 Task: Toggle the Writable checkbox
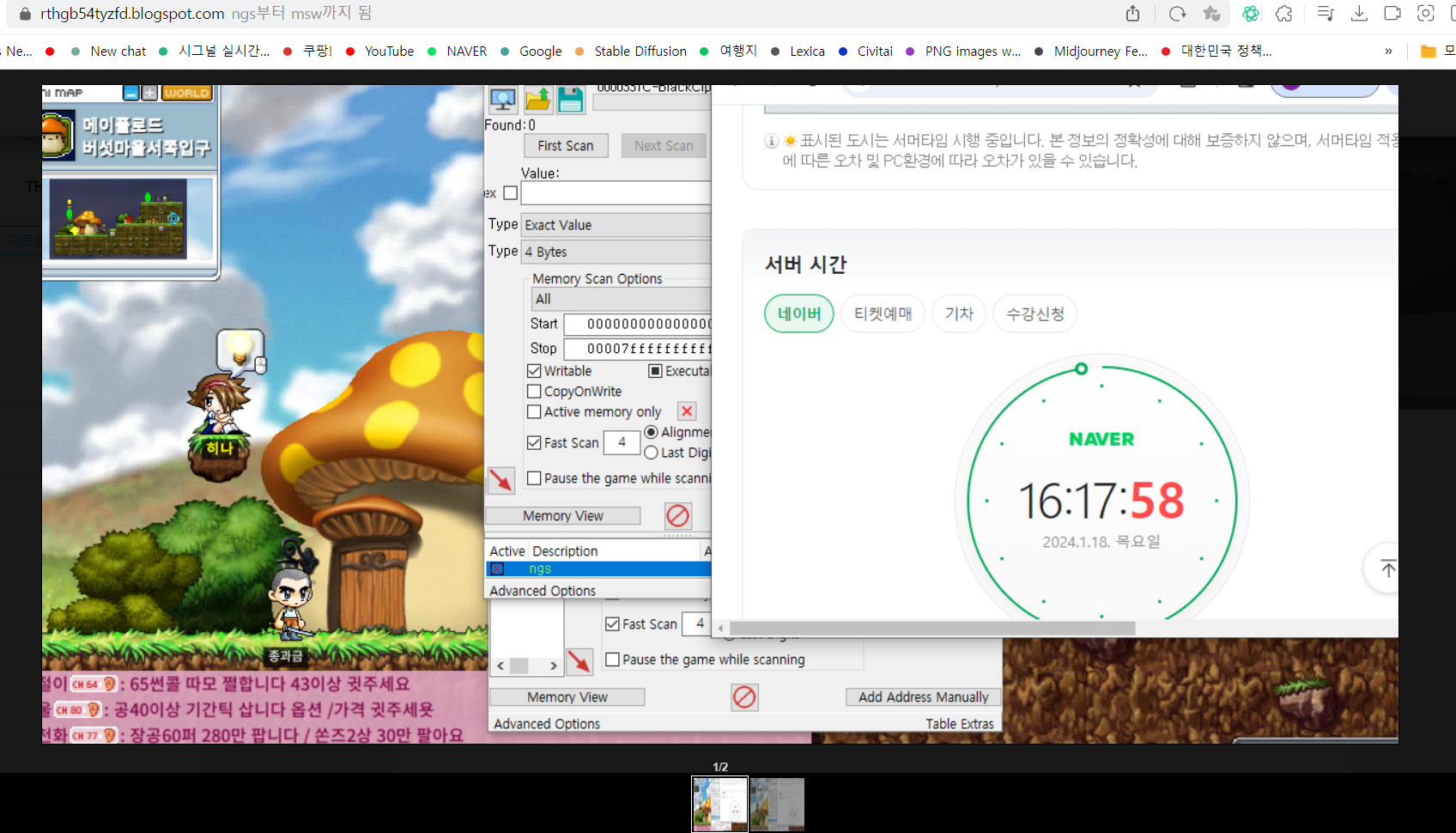(534, 371)
